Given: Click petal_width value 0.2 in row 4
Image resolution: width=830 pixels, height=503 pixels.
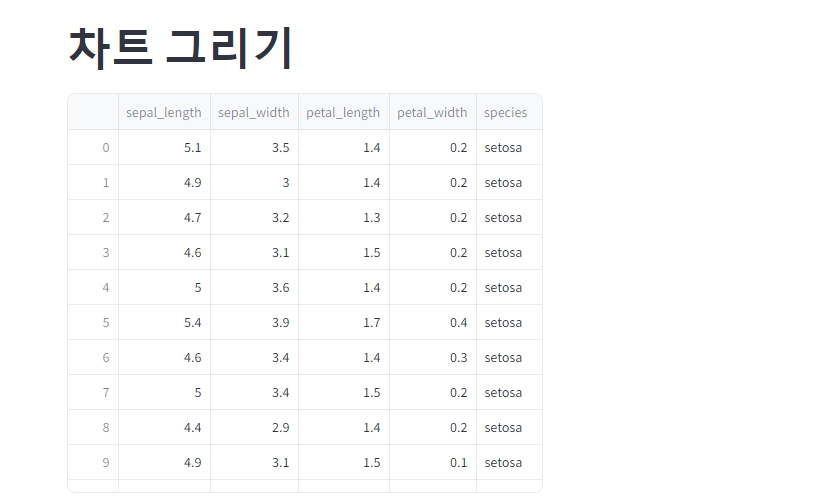Looking at the screenshot, I should (432, 287).
